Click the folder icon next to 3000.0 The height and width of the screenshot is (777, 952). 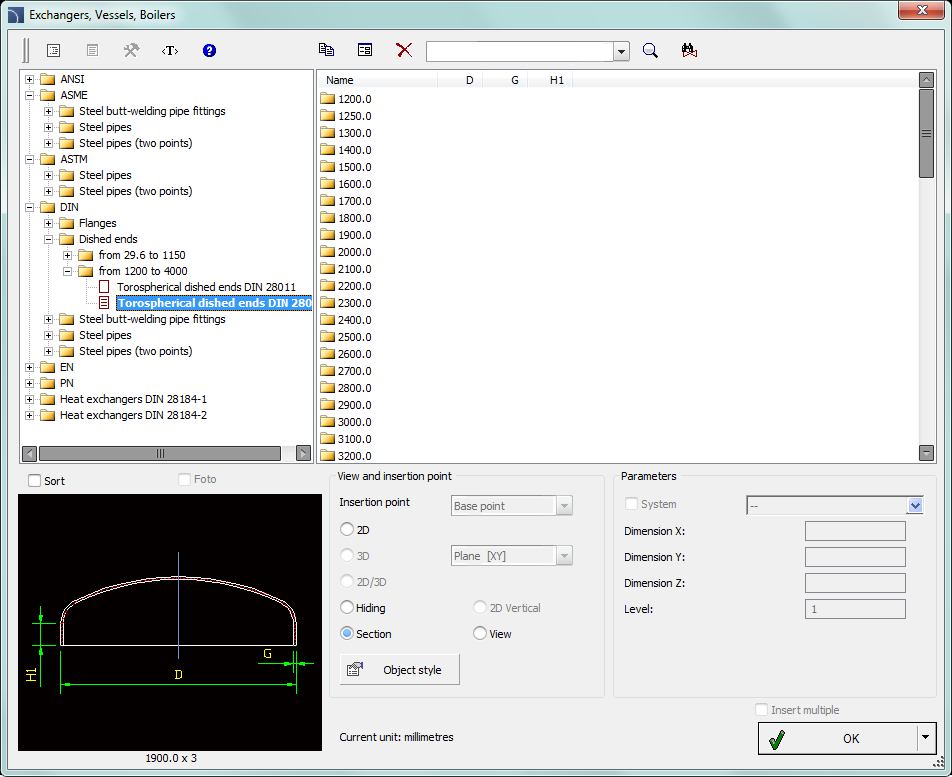pyautogui.click(x=328, y=421)
